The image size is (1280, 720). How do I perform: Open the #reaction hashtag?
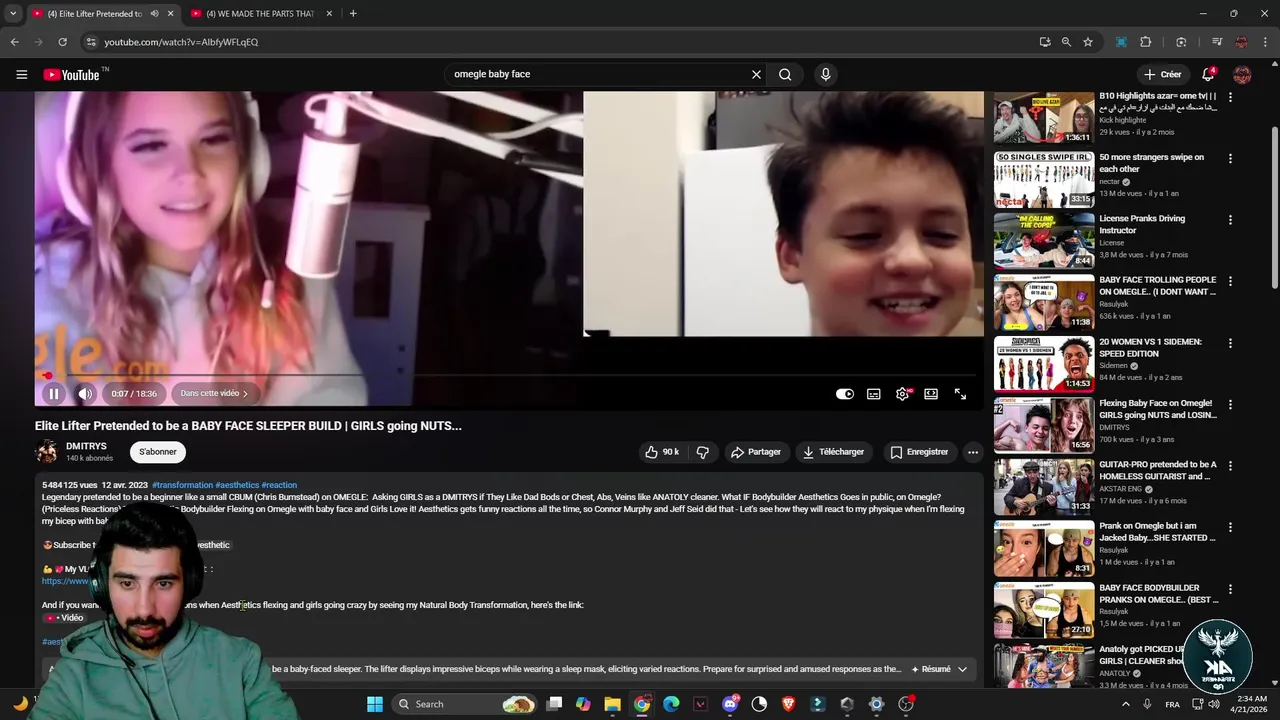pos(279,485)
